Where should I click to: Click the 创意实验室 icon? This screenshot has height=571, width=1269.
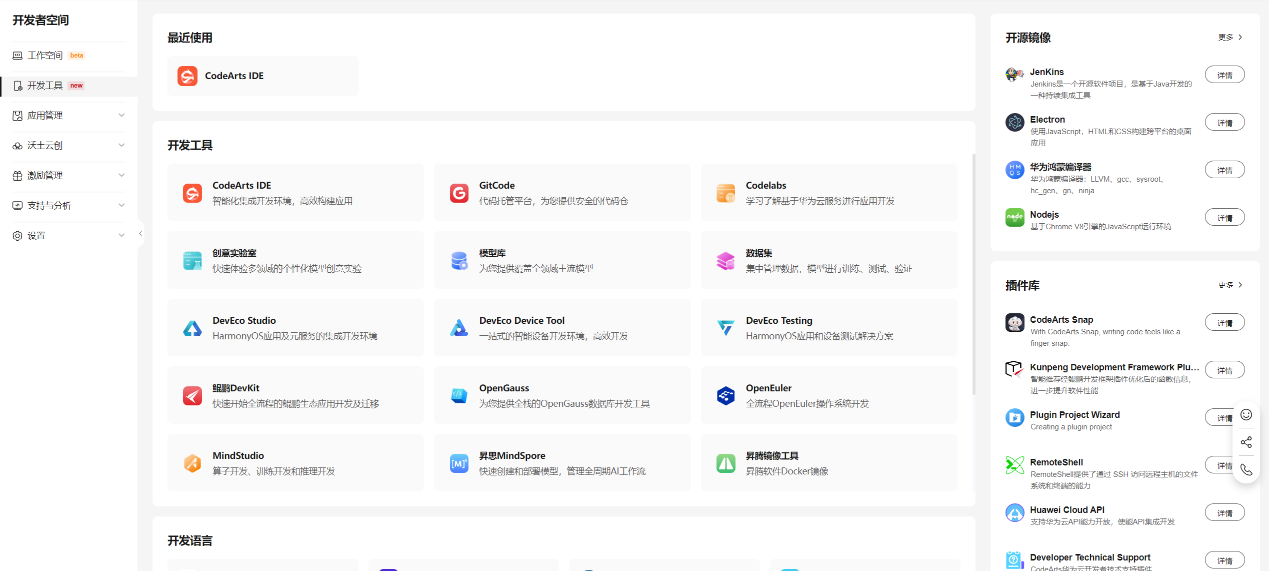click(x=193, y=260)
